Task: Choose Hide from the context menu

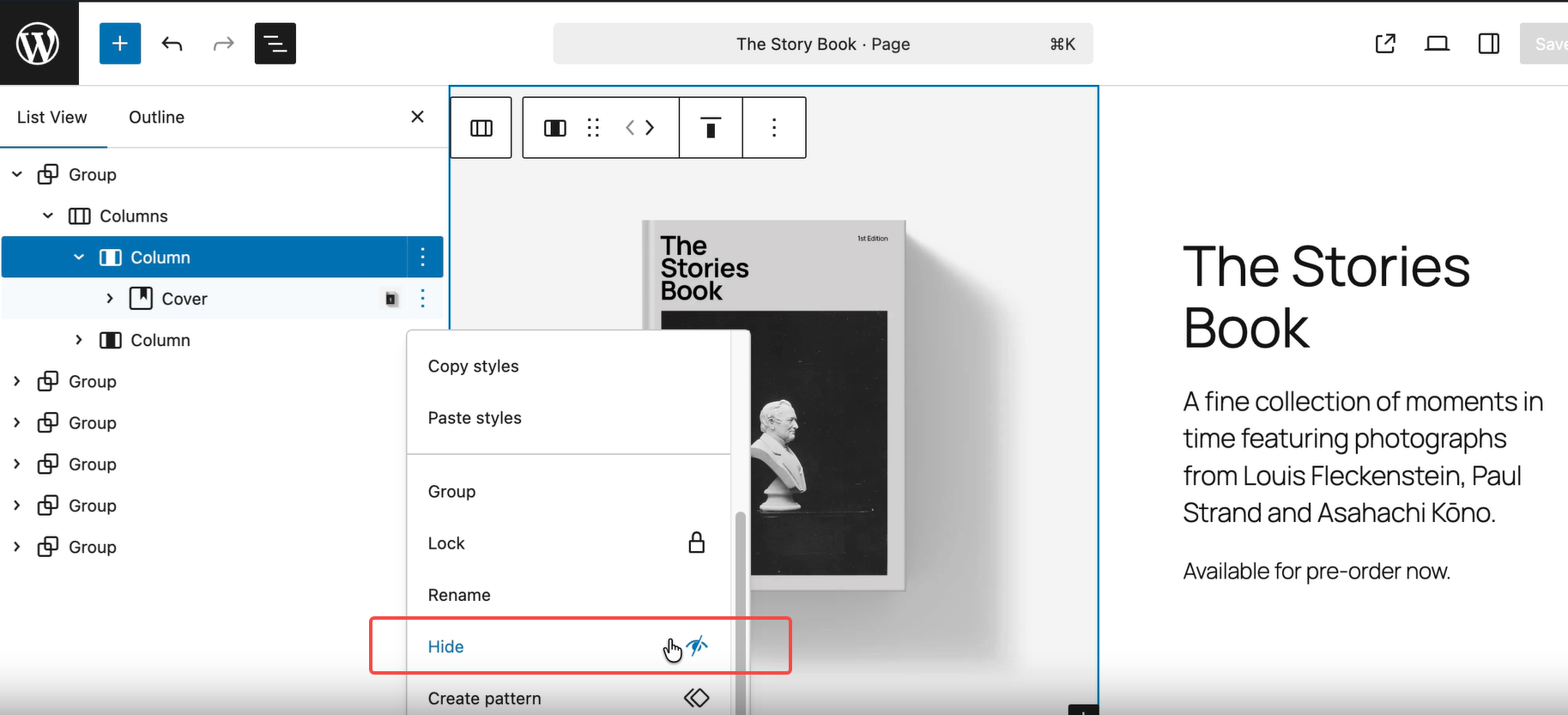Action: tap(568, 646)
